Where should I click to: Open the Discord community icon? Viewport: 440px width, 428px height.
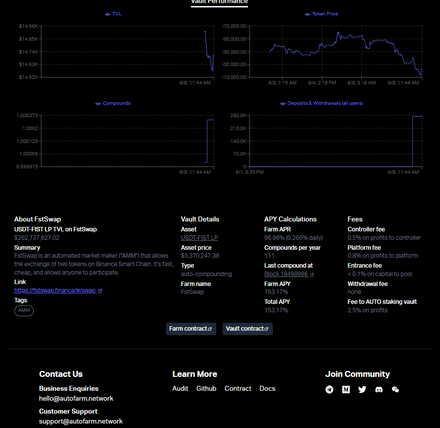click(x=379, y=389)
